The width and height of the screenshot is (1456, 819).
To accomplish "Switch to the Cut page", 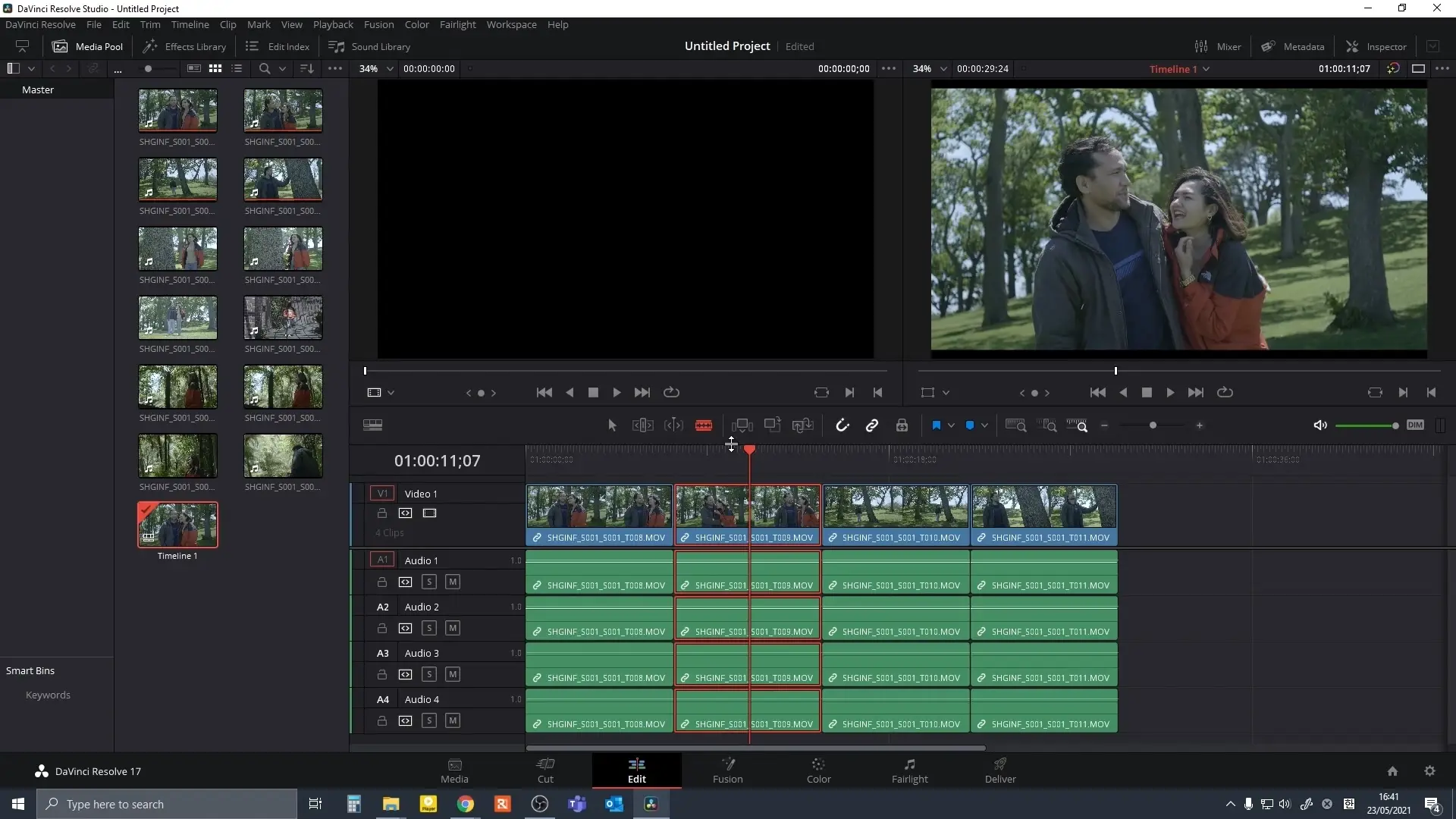I will coord(545,770).
